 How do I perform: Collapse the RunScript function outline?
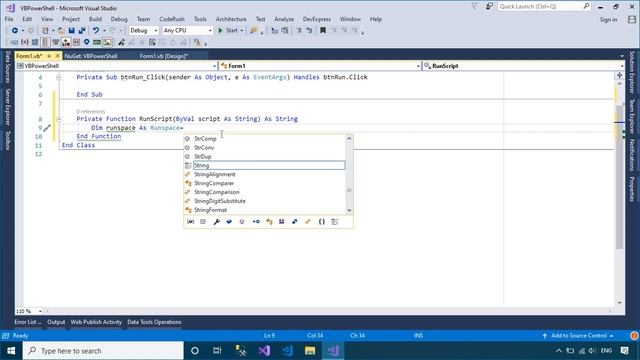(x=59, y=119)
